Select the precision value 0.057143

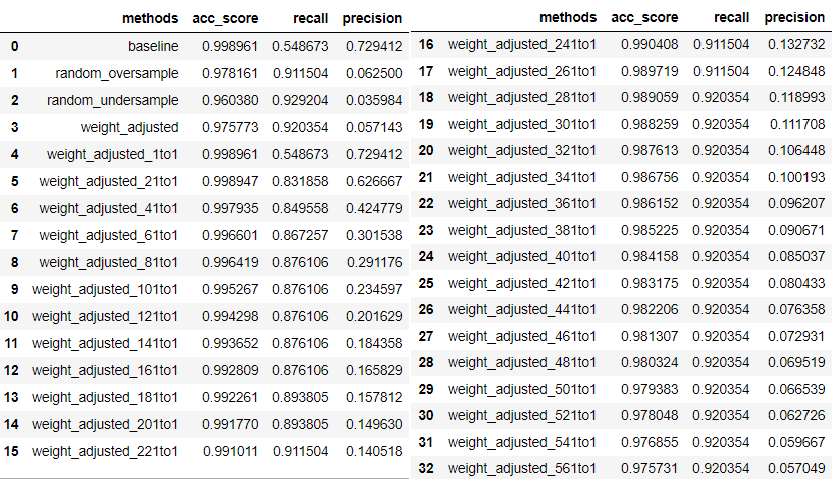point(374,128)
